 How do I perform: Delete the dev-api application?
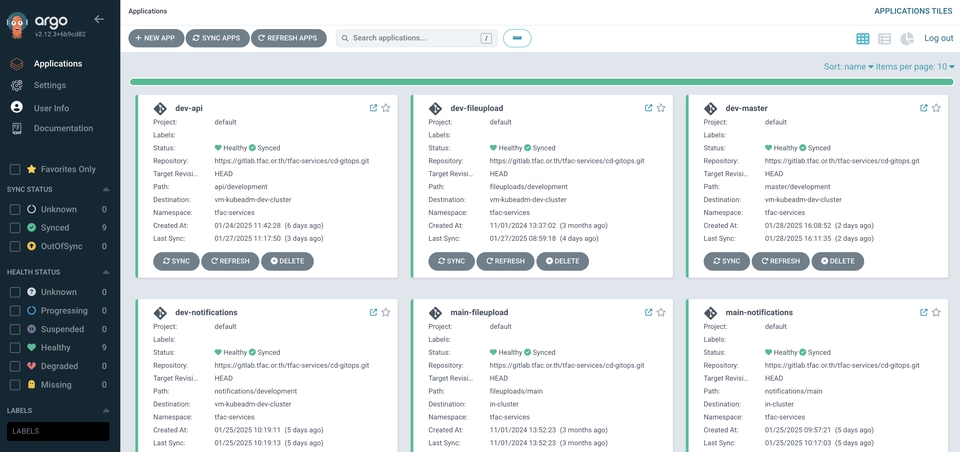click(287, 261)
